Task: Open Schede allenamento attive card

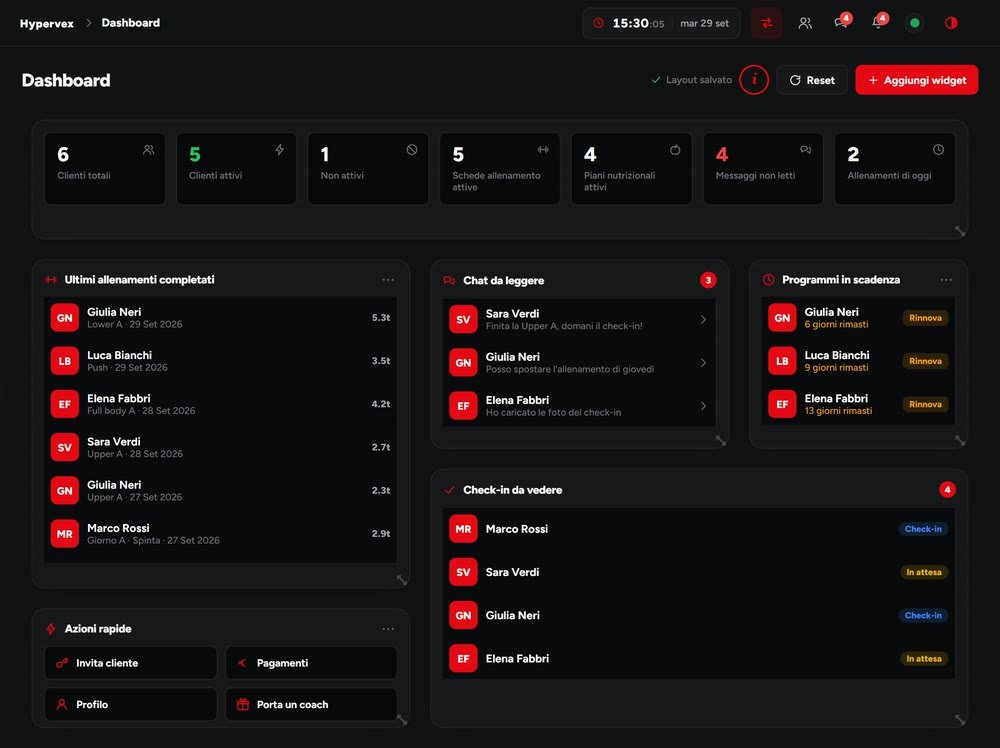Action: (500, 168)
